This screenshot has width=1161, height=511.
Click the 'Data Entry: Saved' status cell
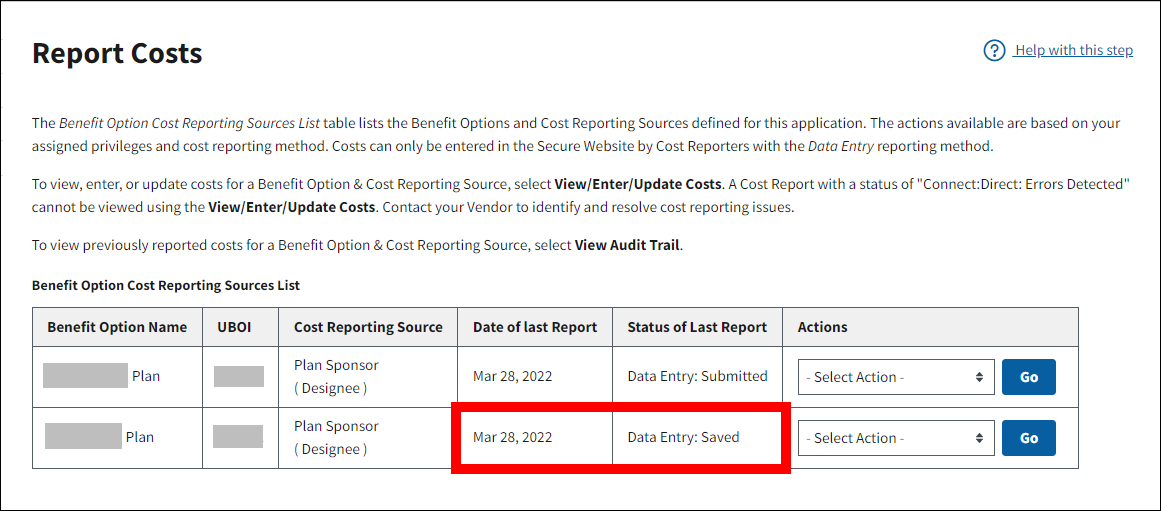[x=683, y=438]
